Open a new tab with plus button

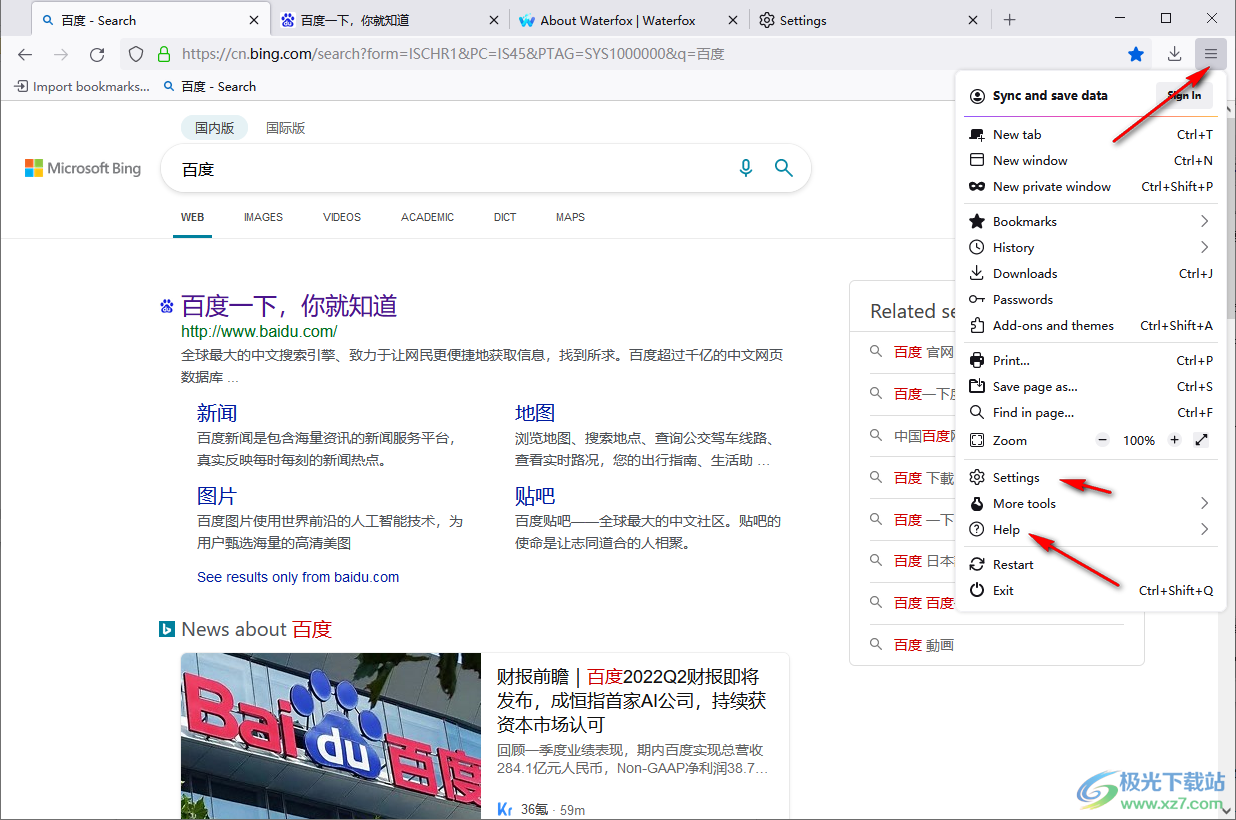[x=1009, y=20]
